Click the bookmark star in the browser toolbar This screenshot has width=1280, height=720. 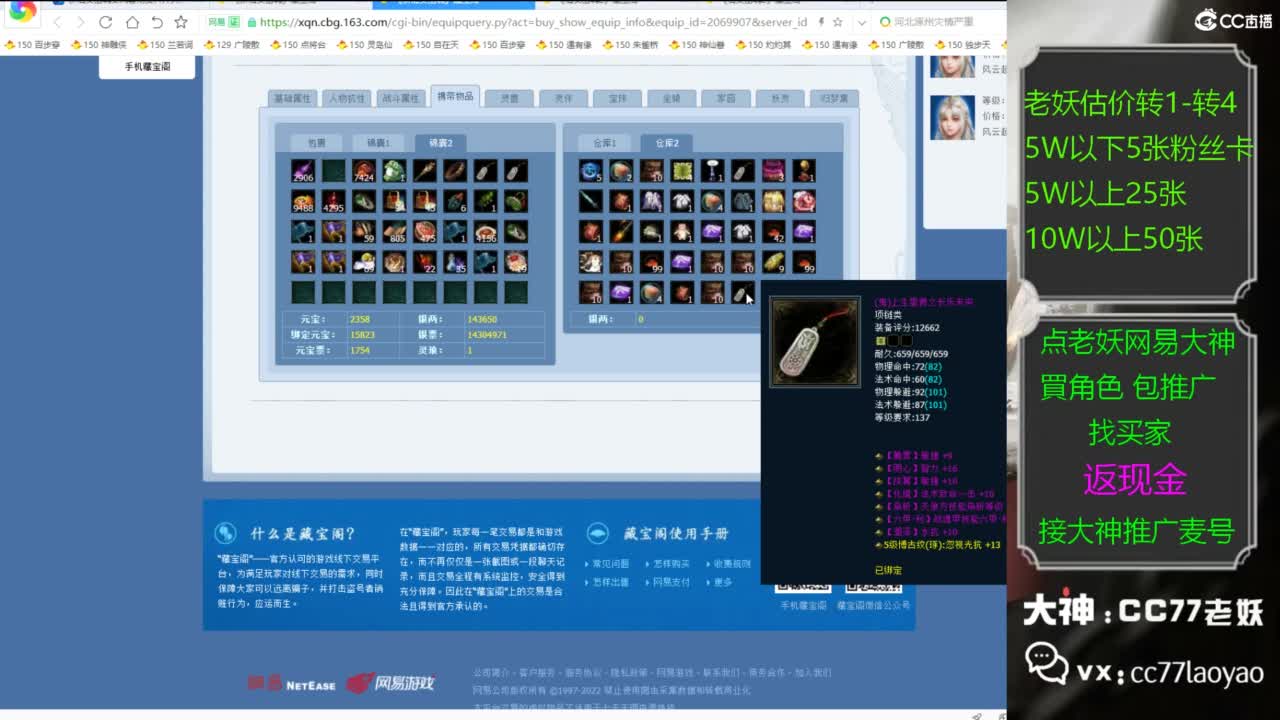click(181, 22)
